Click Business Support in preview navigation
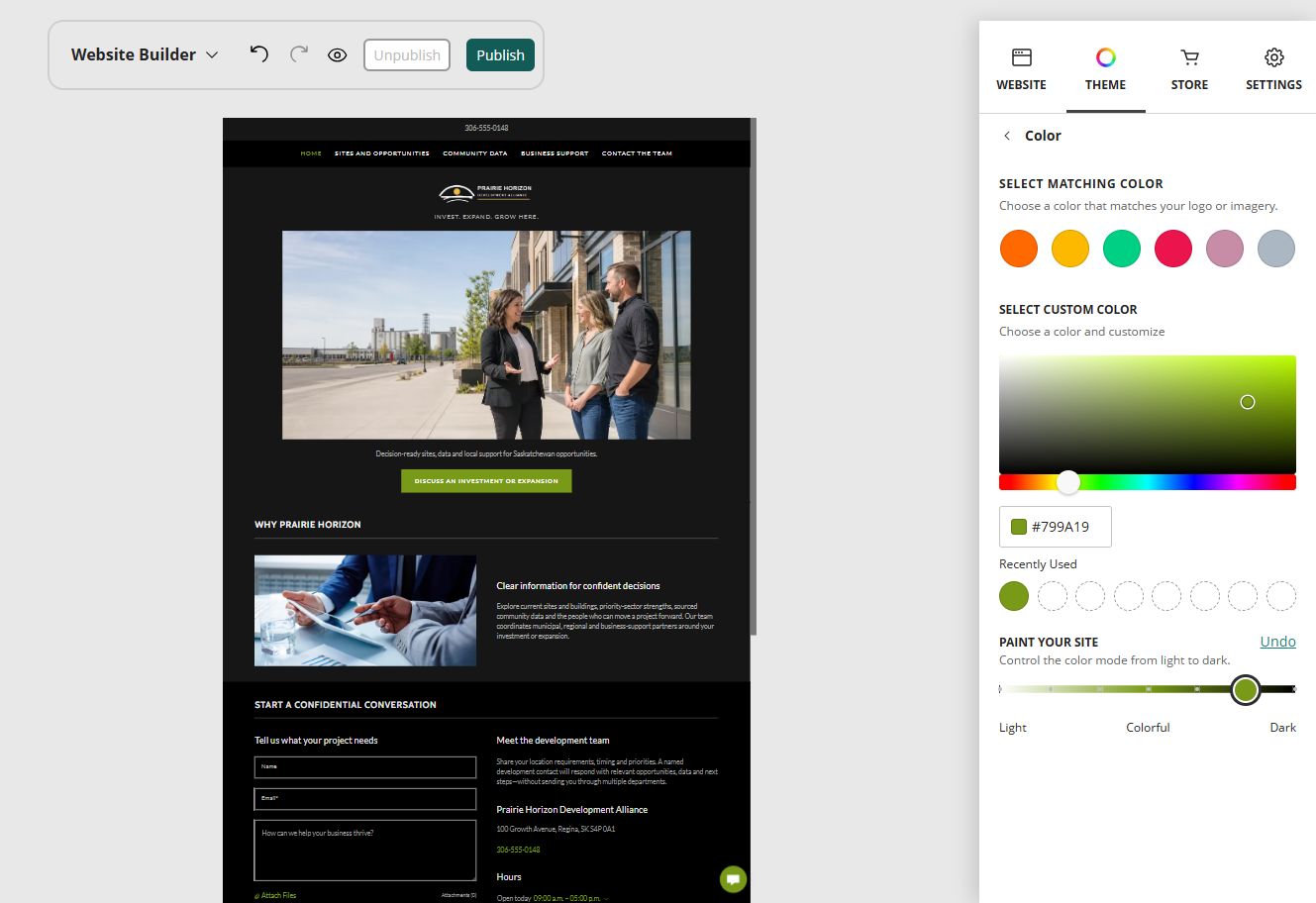1316x903 pixels. [x=555, y=153]
